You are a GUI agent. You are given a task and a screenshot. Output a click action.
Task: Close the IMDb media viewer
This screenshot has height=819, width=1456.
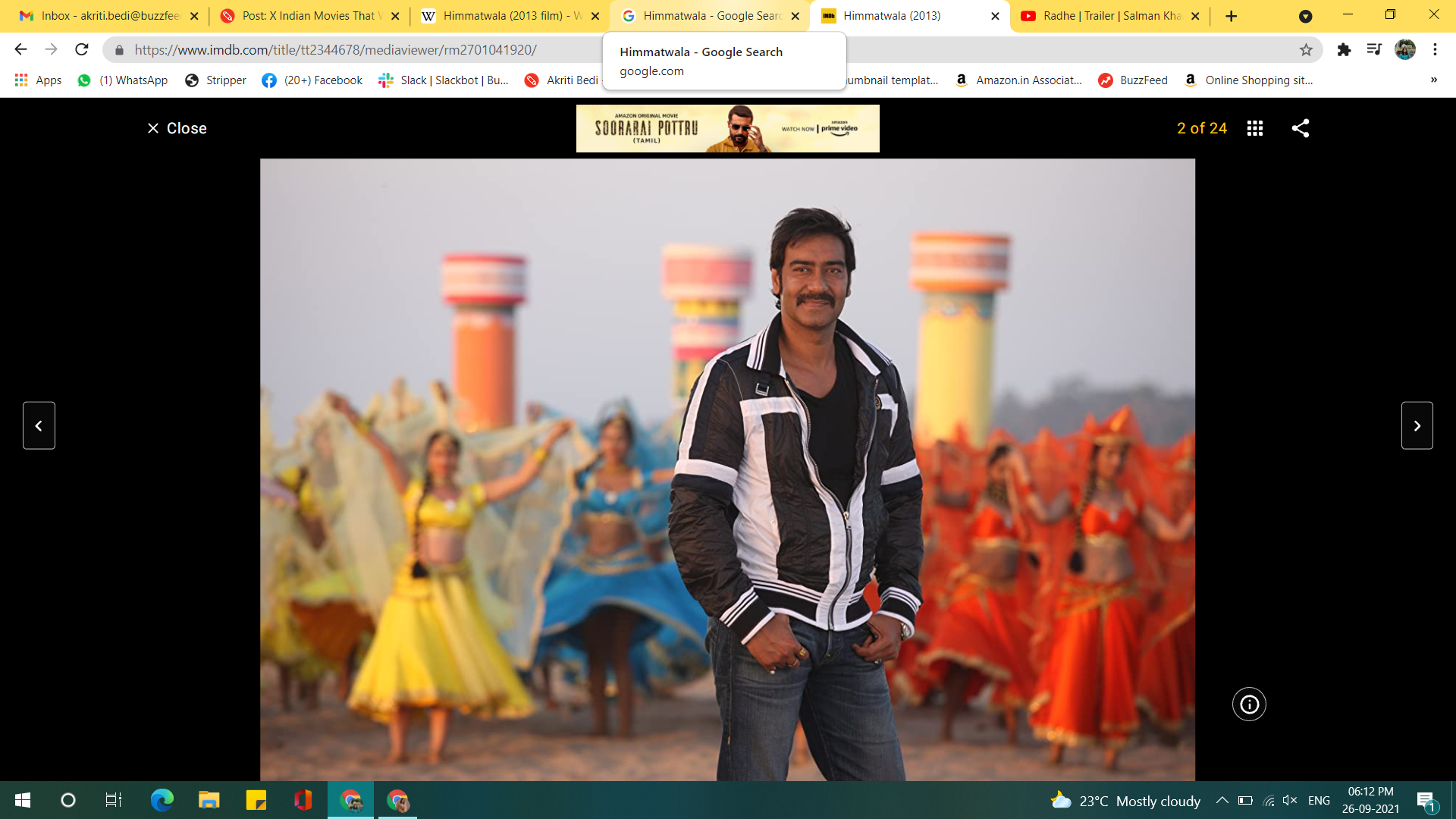pyautogui.click(x=176, y=128)
